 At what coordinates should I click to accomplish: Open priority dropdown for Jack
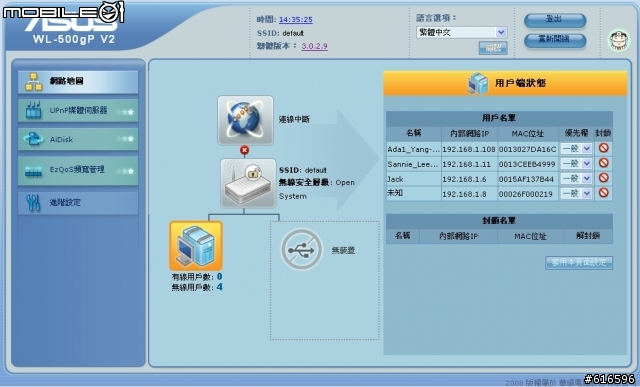pyautogui.click(x=576, y=178)
